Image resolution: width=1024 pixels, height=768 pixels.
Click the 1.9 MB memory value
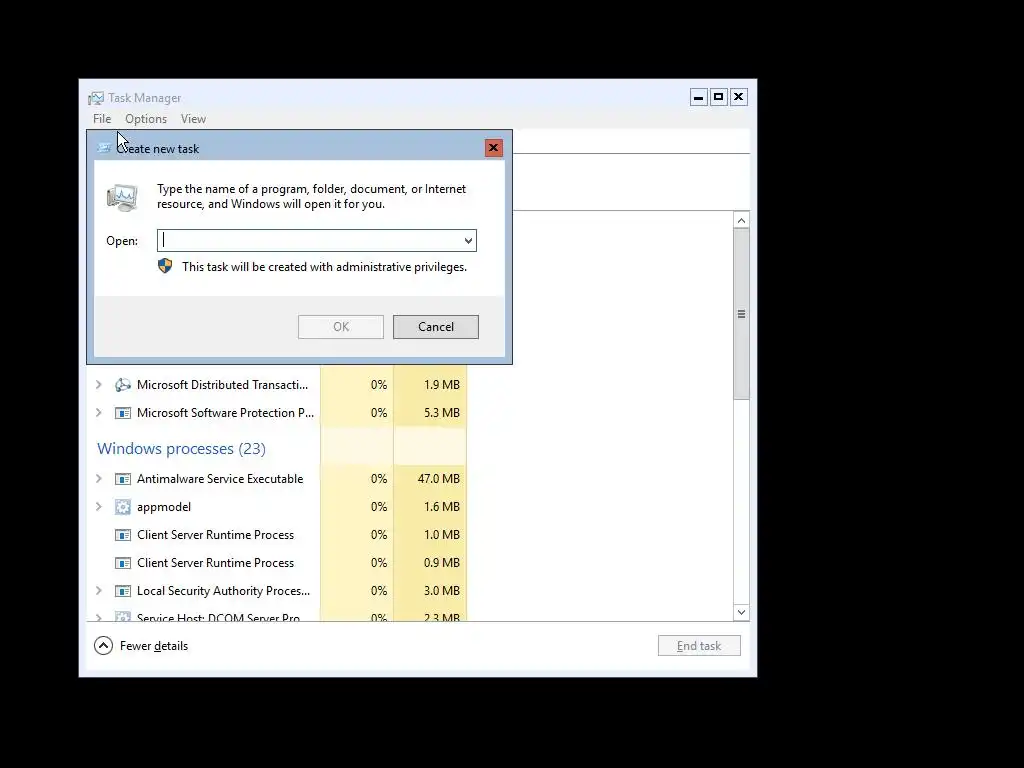pos(441,385)
